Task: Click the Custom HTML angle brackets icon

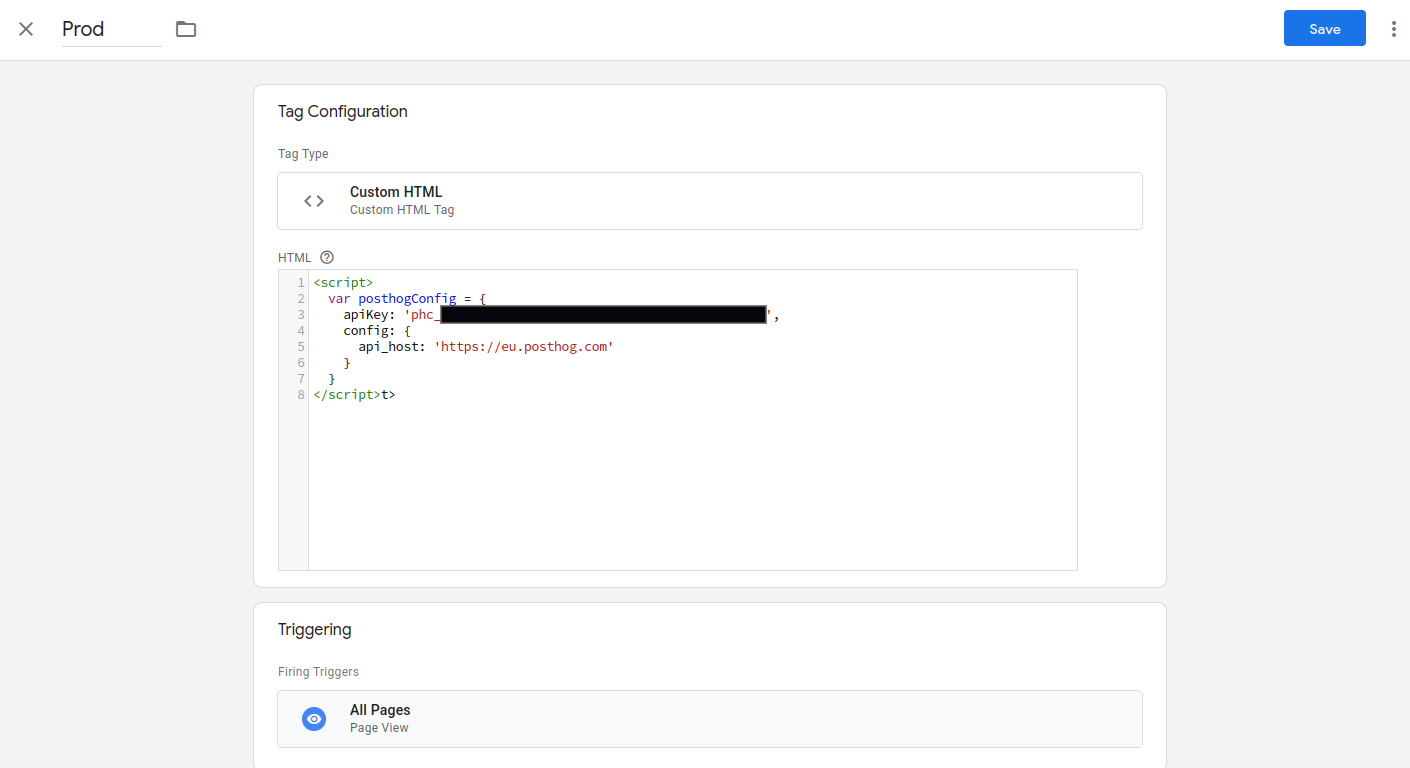Action: pos(313,200)
